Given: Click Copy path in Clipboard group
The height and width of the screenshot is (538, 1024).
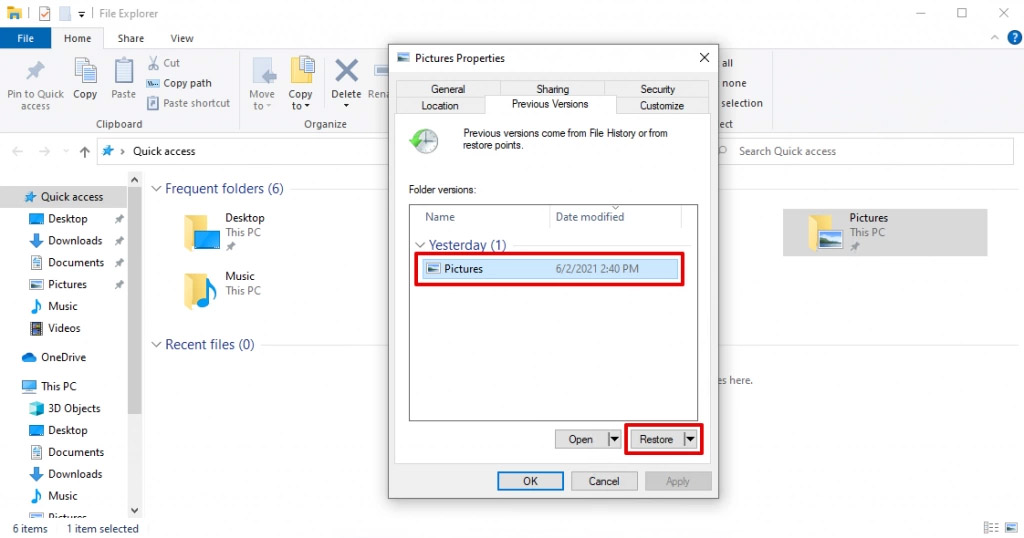Looking at the screenshot, I should pos(179,83).
